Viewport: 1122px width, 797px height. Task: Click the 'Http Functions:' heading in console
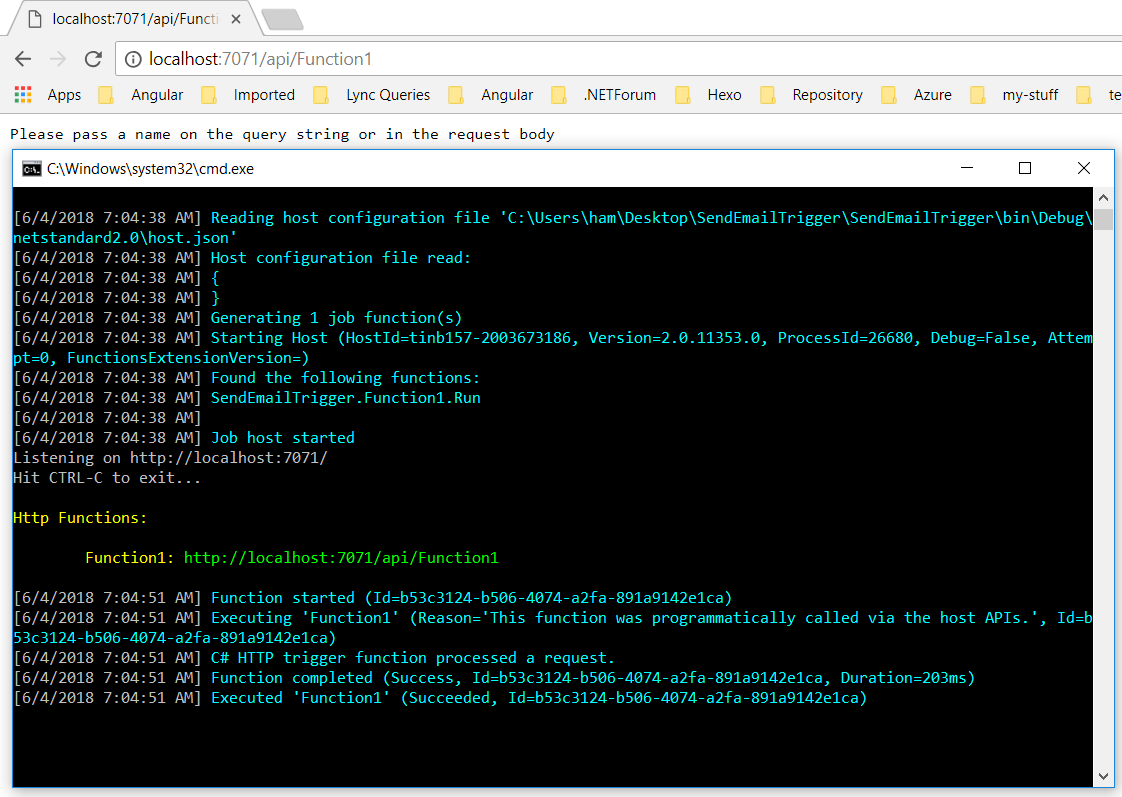pyautogui.click(x=80, y=517)
